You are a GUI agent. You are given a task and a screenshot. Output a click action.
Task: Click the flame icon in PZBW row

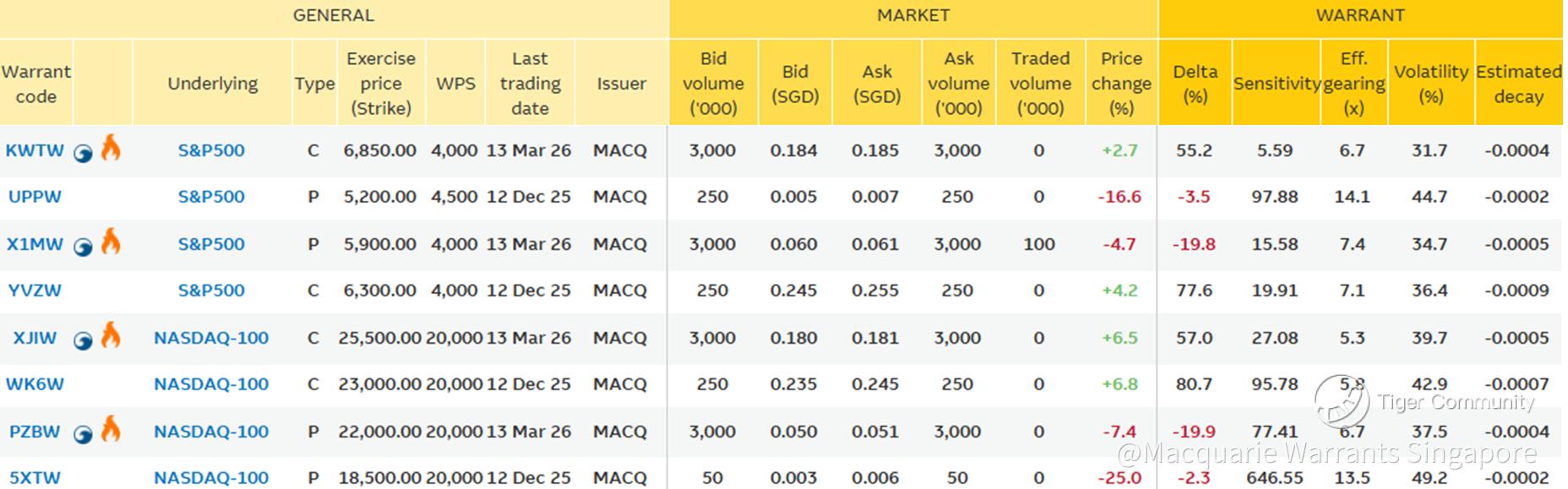coord(111,430)
